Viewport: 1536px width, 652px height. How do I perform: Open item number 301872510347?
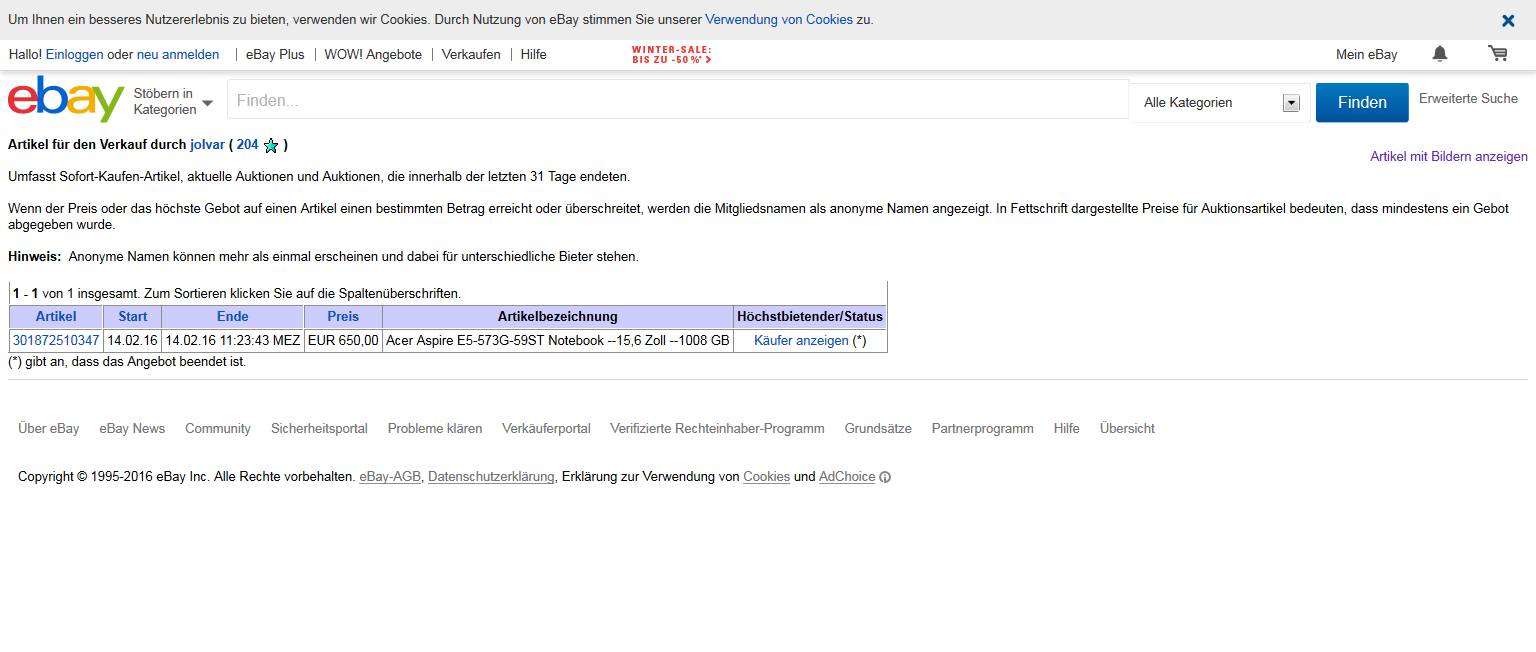click(56, 341)
